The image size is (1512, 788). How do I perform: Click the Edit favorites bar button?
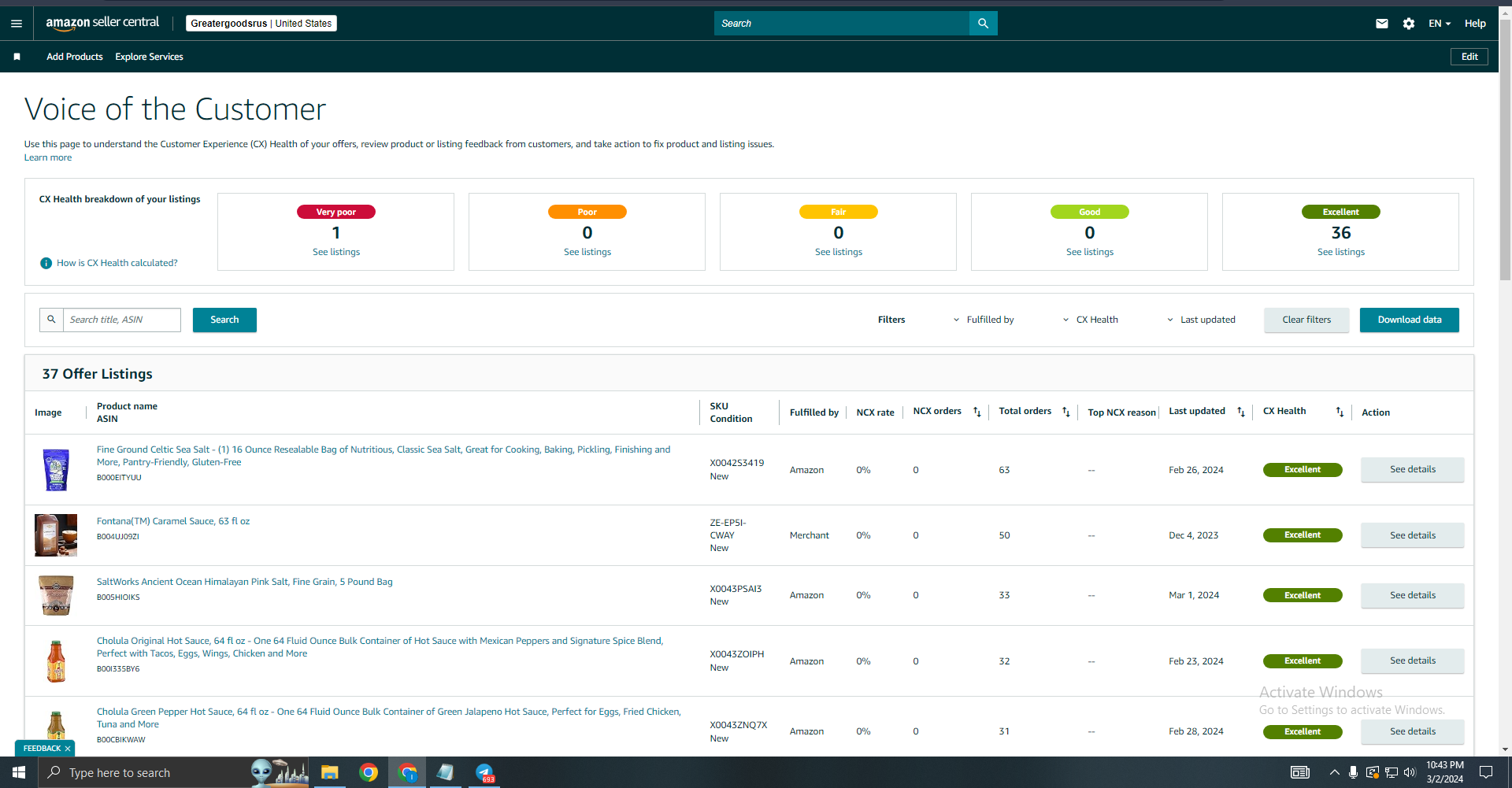point(1469,57)
